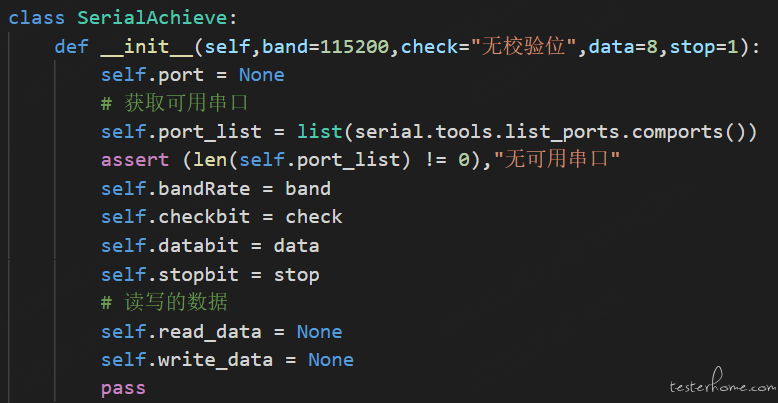Click self.port = None line

(193, 75)
